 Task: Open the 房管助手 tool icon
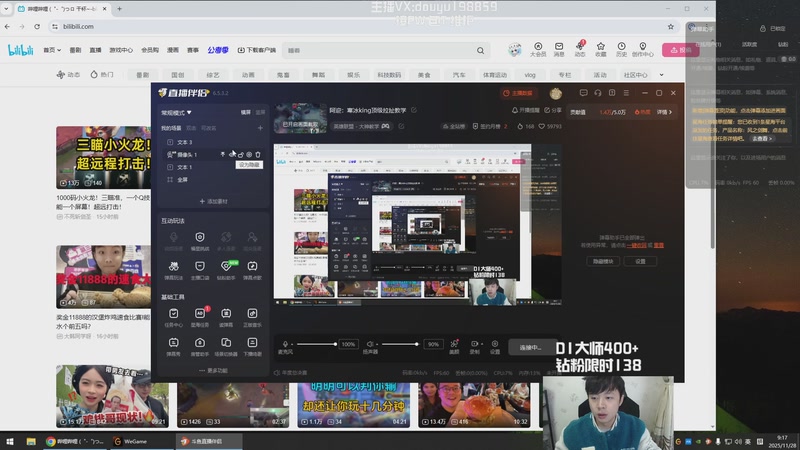[x=199, y=346]
